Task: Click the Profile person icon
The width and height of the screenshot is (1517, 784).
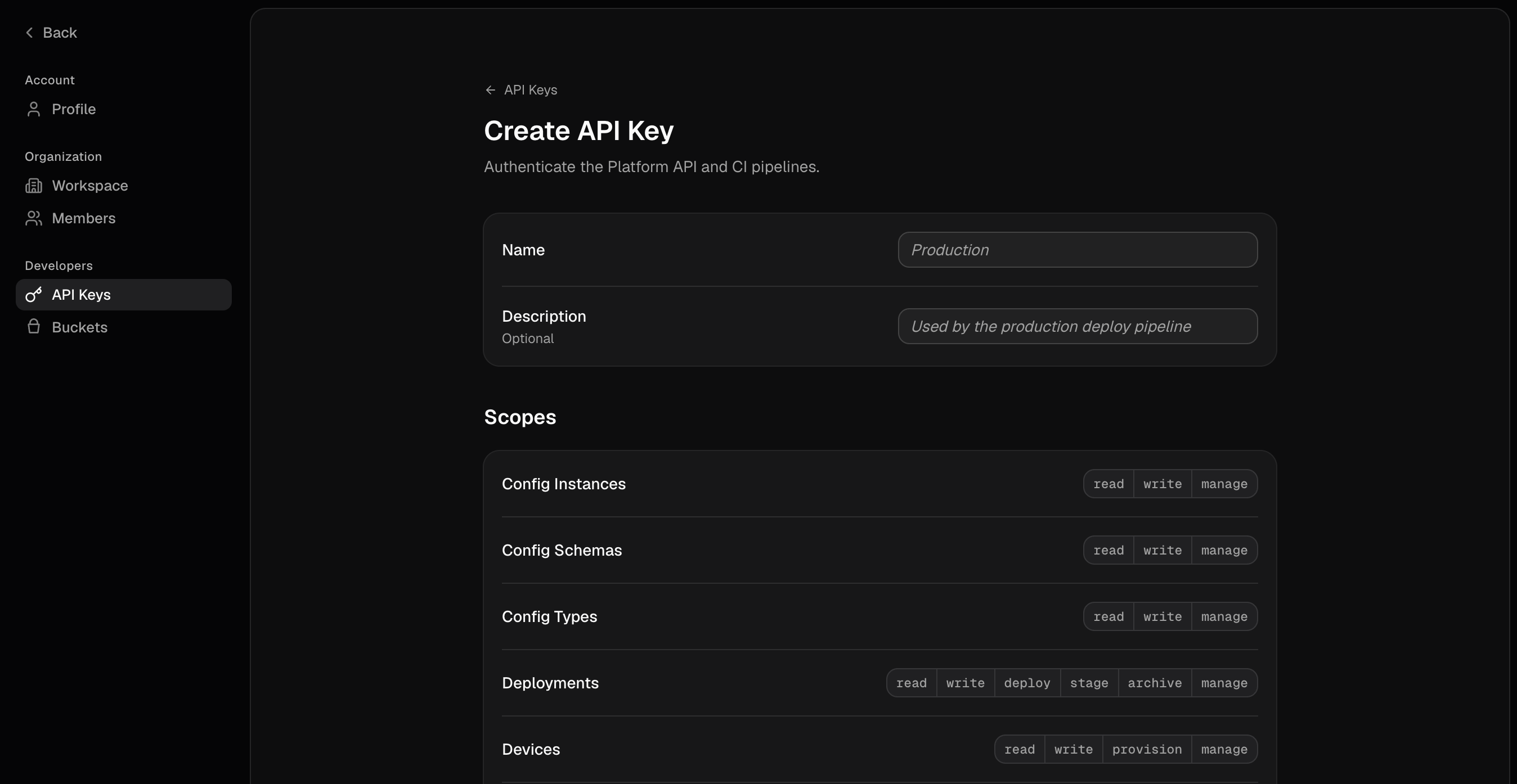Action: [x=34, y=109]
